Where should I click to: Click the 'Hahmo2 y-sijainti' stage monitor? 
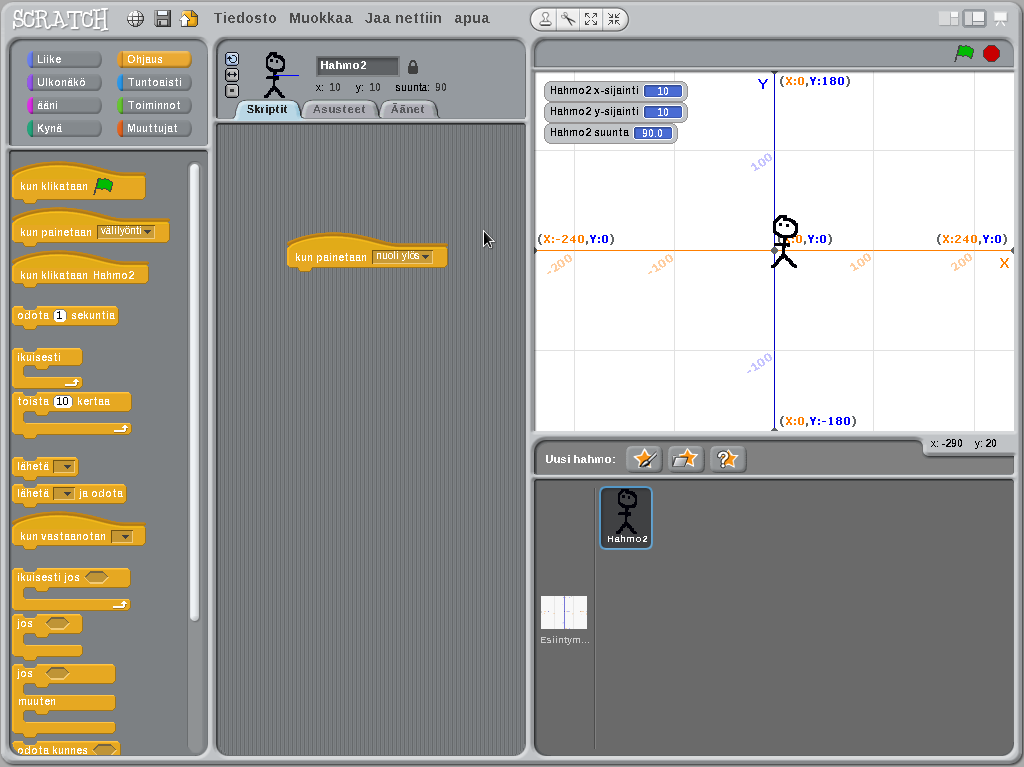[615, 112]
